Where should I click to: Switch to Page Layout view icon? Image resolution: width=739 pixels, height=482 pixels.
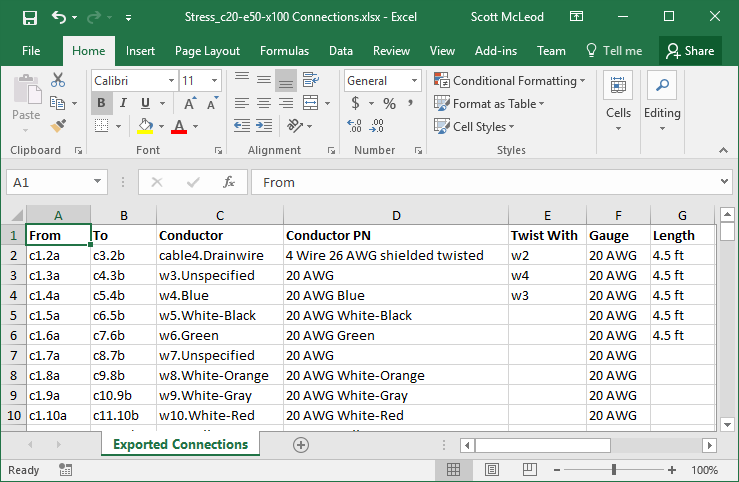[x=492, y=469]
